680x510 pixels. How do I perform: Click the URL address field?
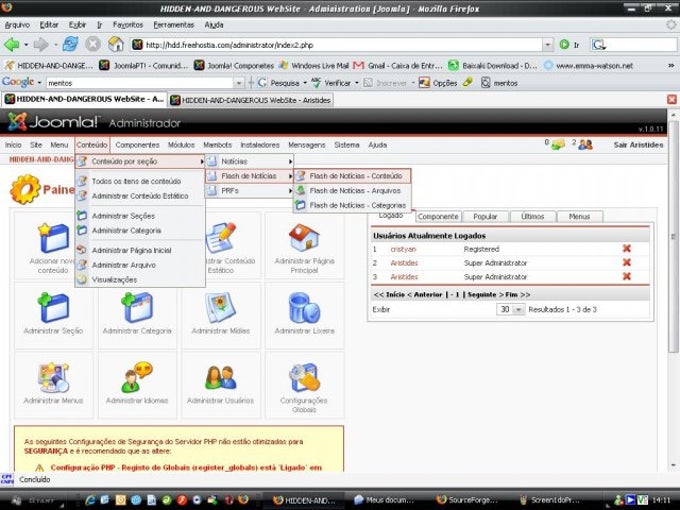(336, 45)
